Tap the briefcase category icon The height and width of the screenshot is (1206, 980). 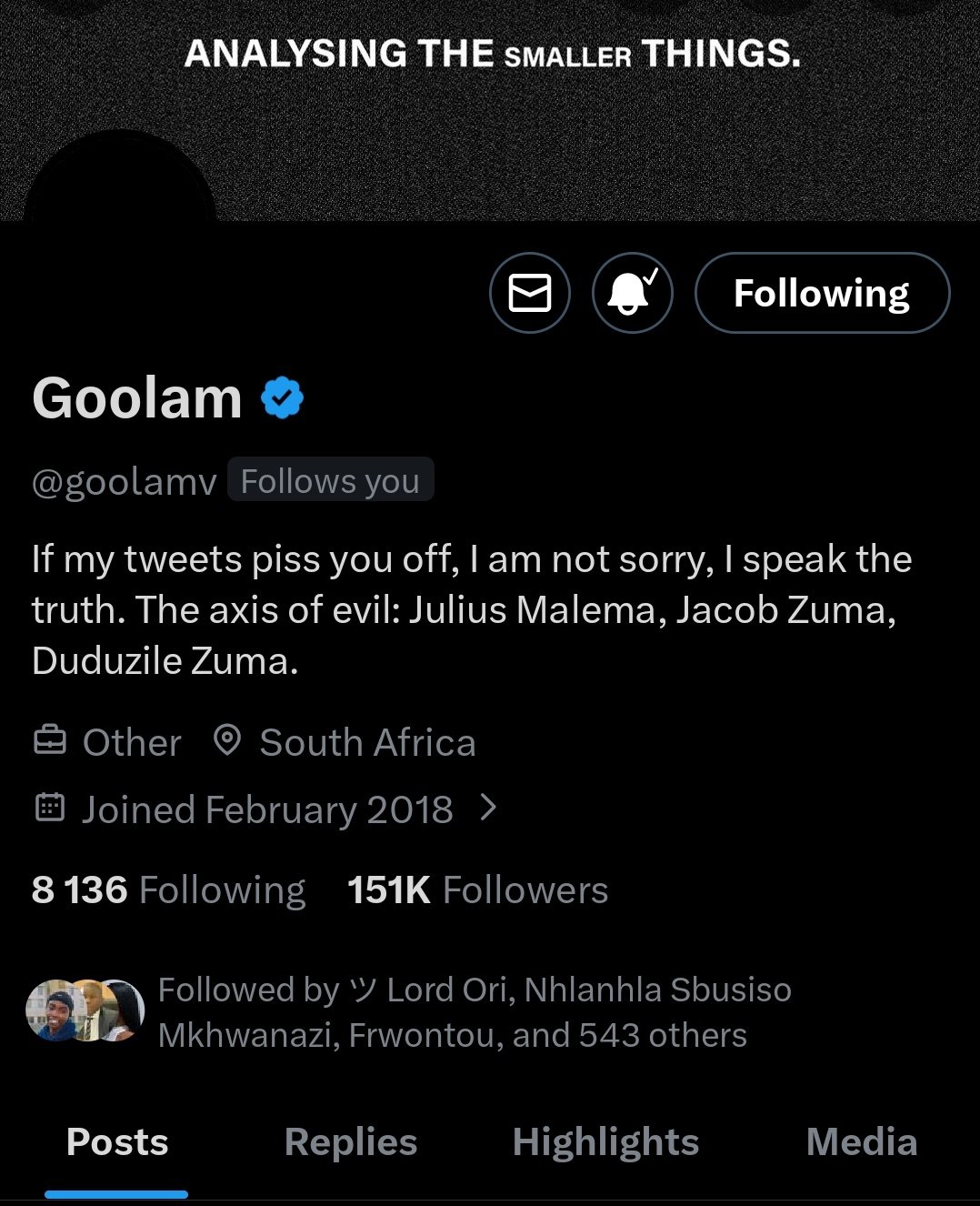[50, 741]
